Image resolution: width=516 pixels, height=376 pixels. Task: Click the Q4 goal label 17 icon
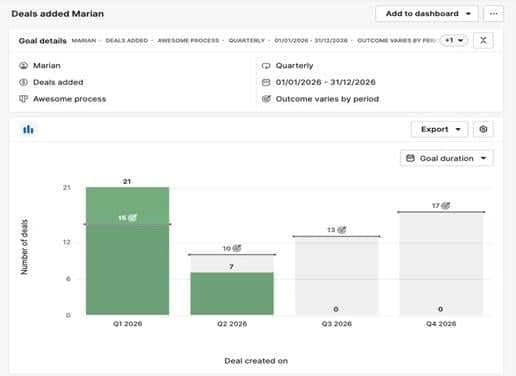click(446, 206)
